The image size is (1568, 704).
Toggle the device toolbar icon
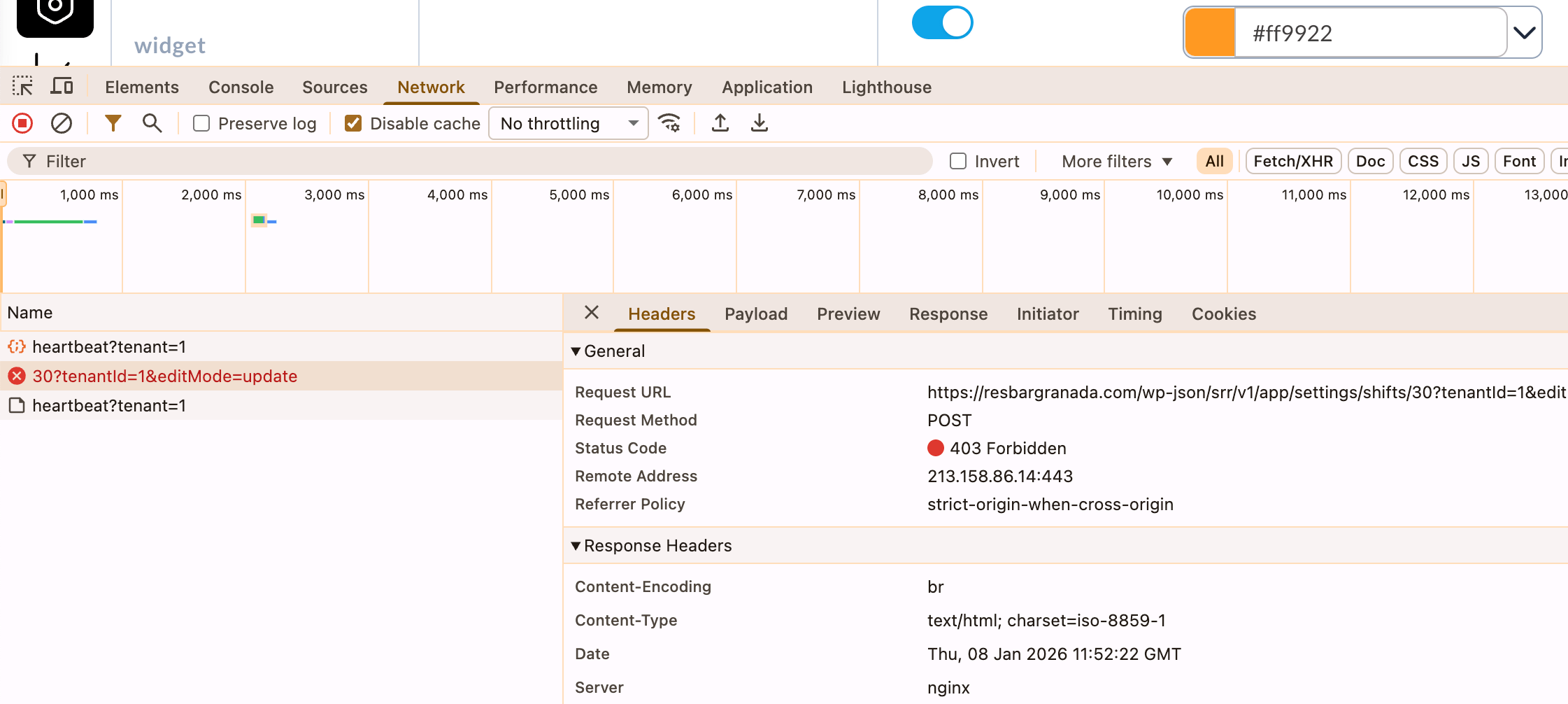point(62,87)
